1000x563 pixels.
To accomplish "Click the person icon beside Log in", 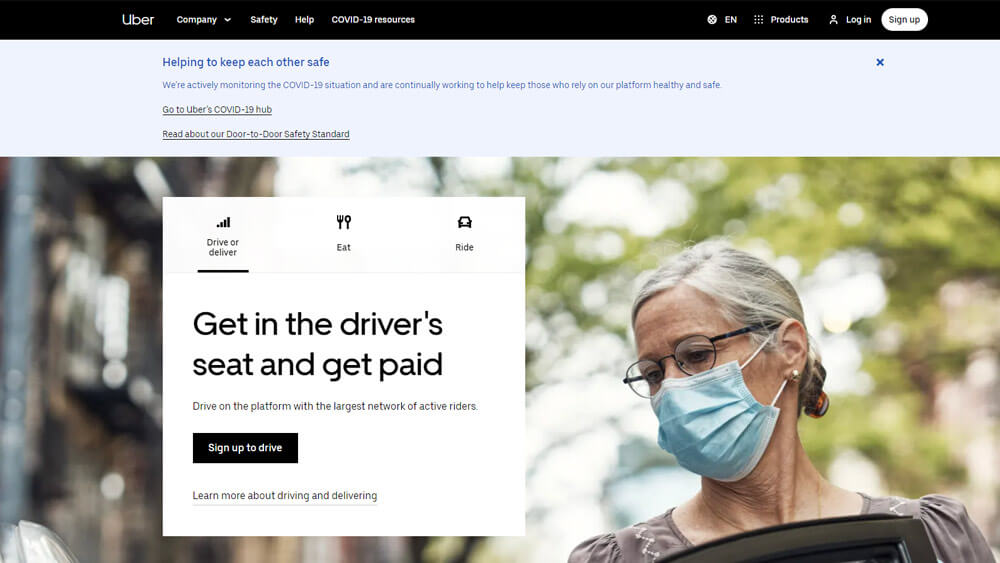I will click(x=833, y=20).
